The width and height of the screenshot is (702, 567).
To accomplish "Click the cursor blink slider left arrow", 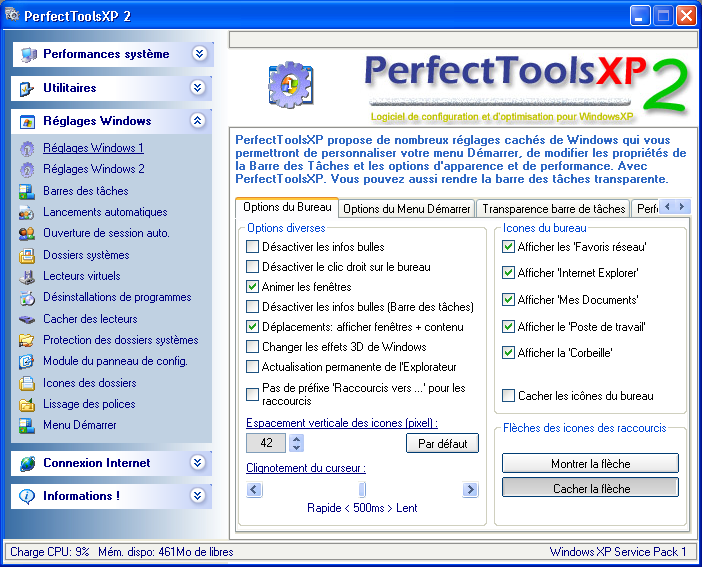I will pyautogui.click(x=254, y=490).
